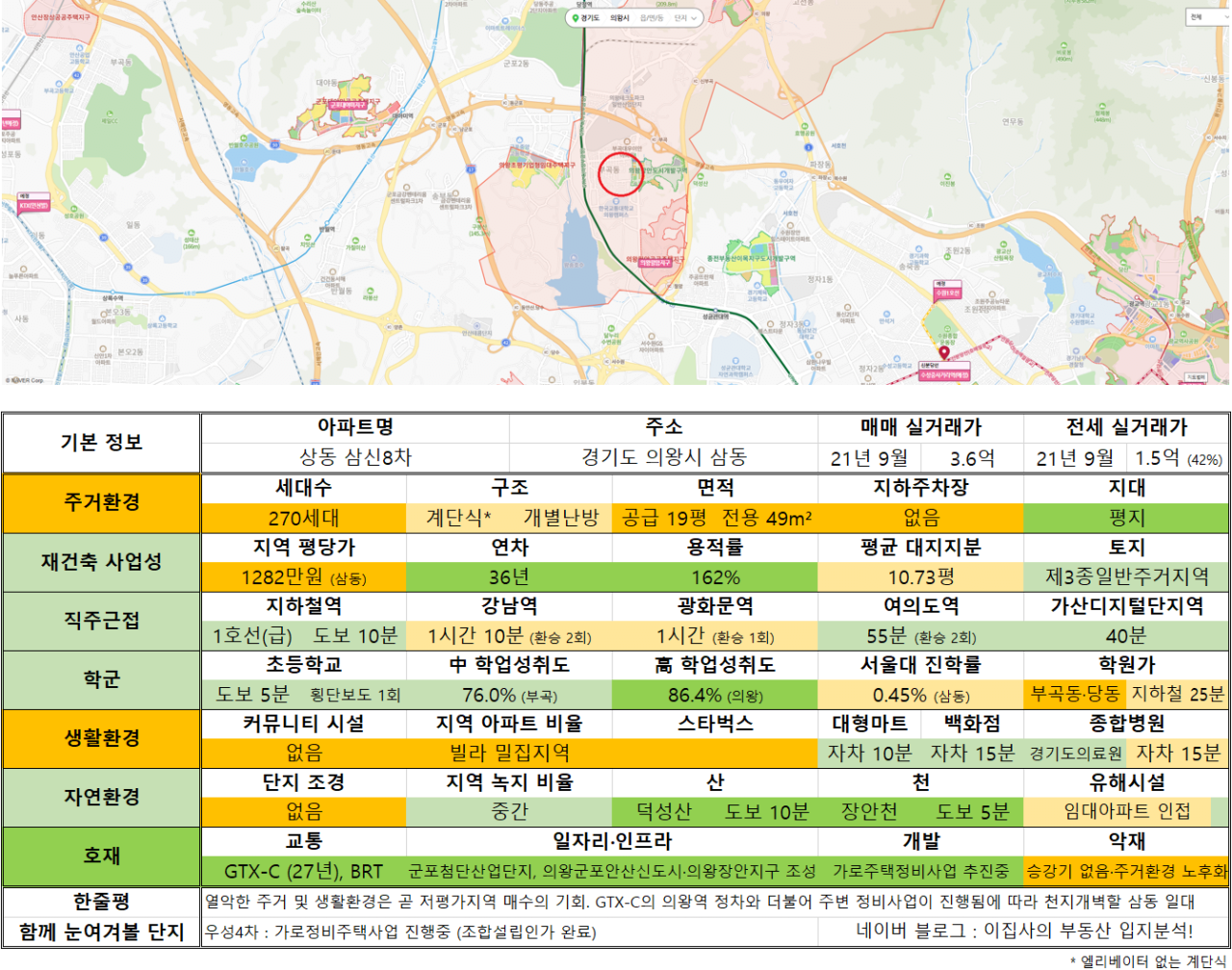The height and width of the screenshot is (970, 1232).
Task: Select the pink 수원1호선 planned station marker
Action: pyautogui.click(x=947, y=290)
